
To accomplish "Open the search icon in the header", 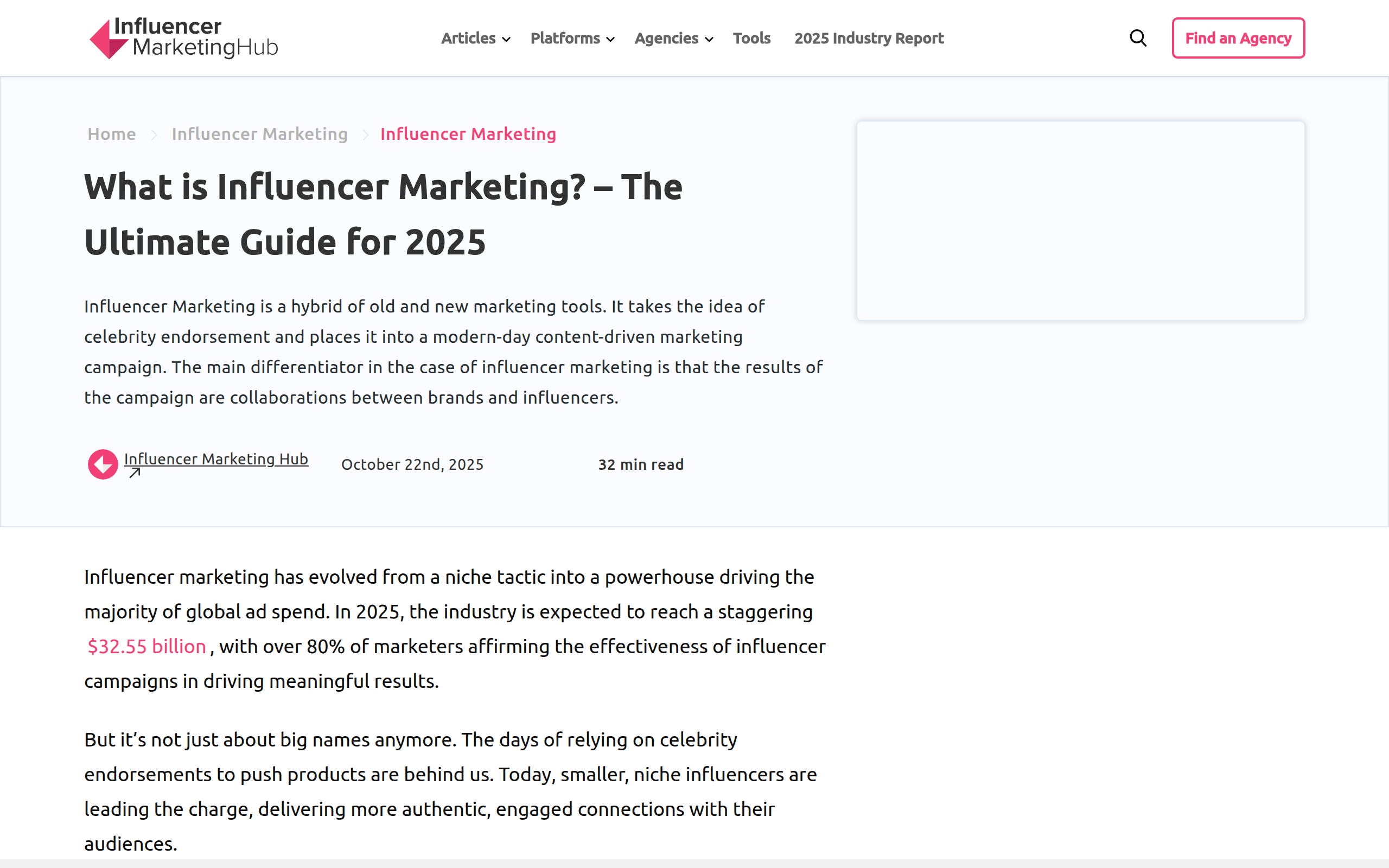I will [x=1138, y=37].
